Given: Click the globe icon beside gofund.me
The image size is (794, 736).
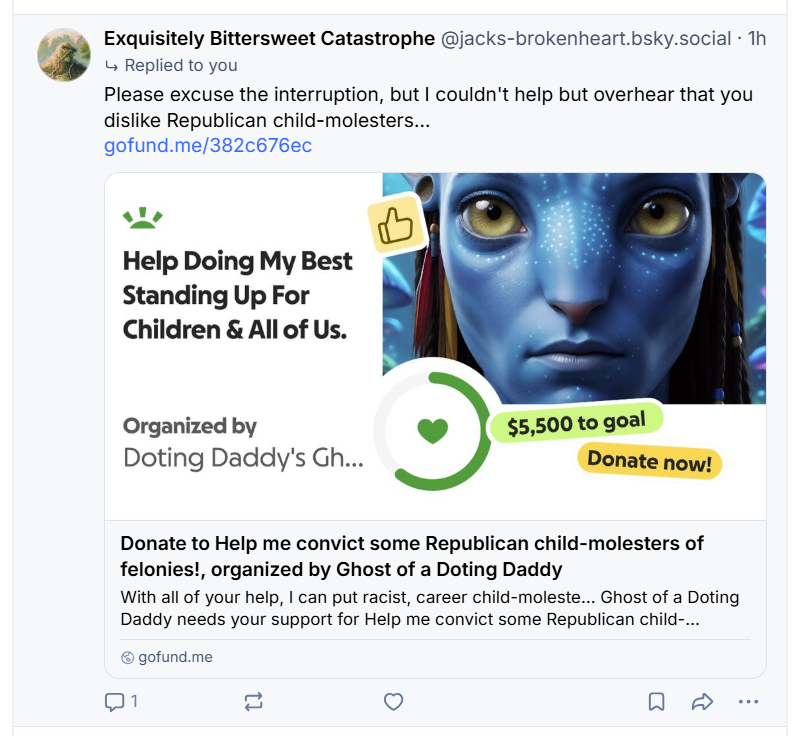Looking at the screenshot, I should (127, 658).
